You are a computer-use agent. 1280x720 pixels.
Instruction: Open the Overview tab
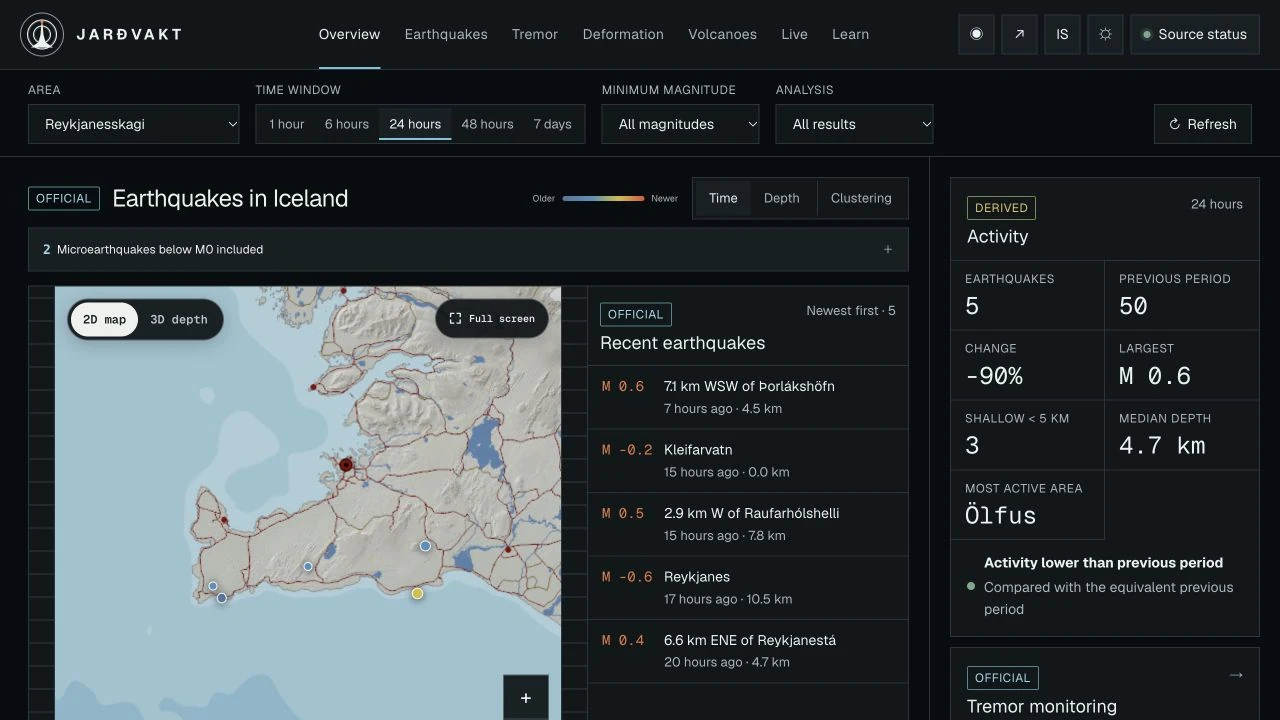pyautogui.click(x=349, y=34)
